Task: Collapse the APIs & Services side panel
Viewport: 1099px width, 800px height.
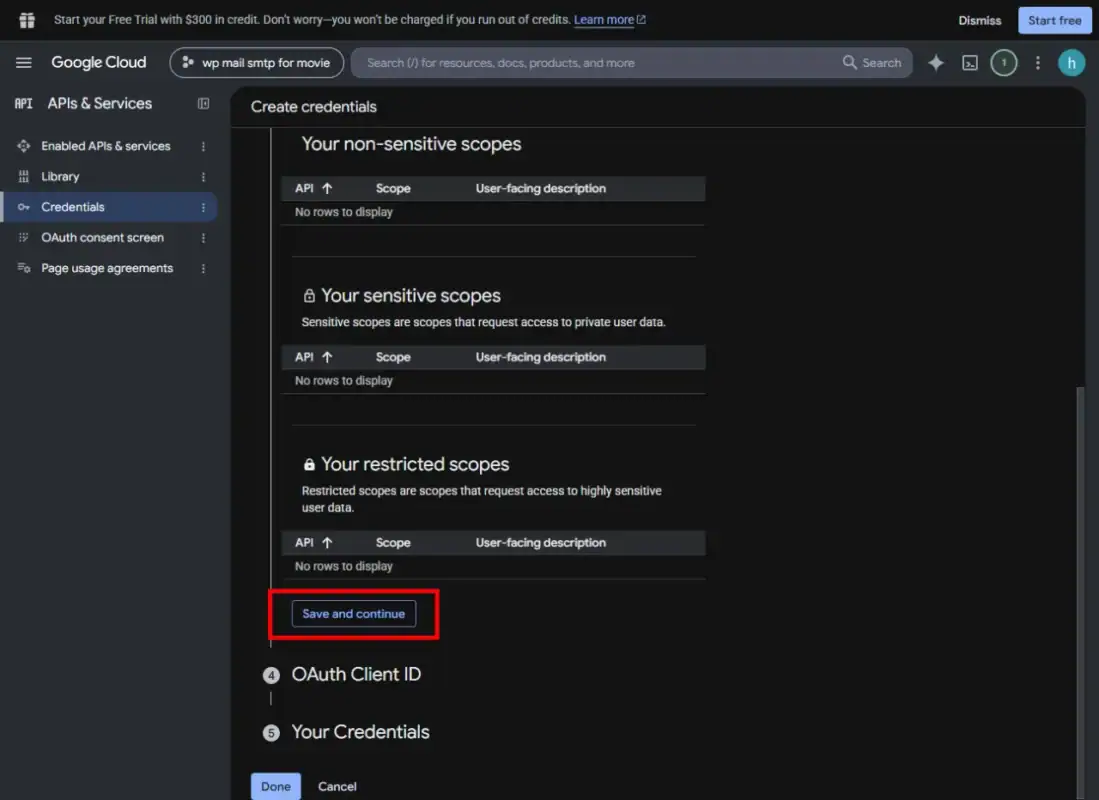Action: [203, 104]
